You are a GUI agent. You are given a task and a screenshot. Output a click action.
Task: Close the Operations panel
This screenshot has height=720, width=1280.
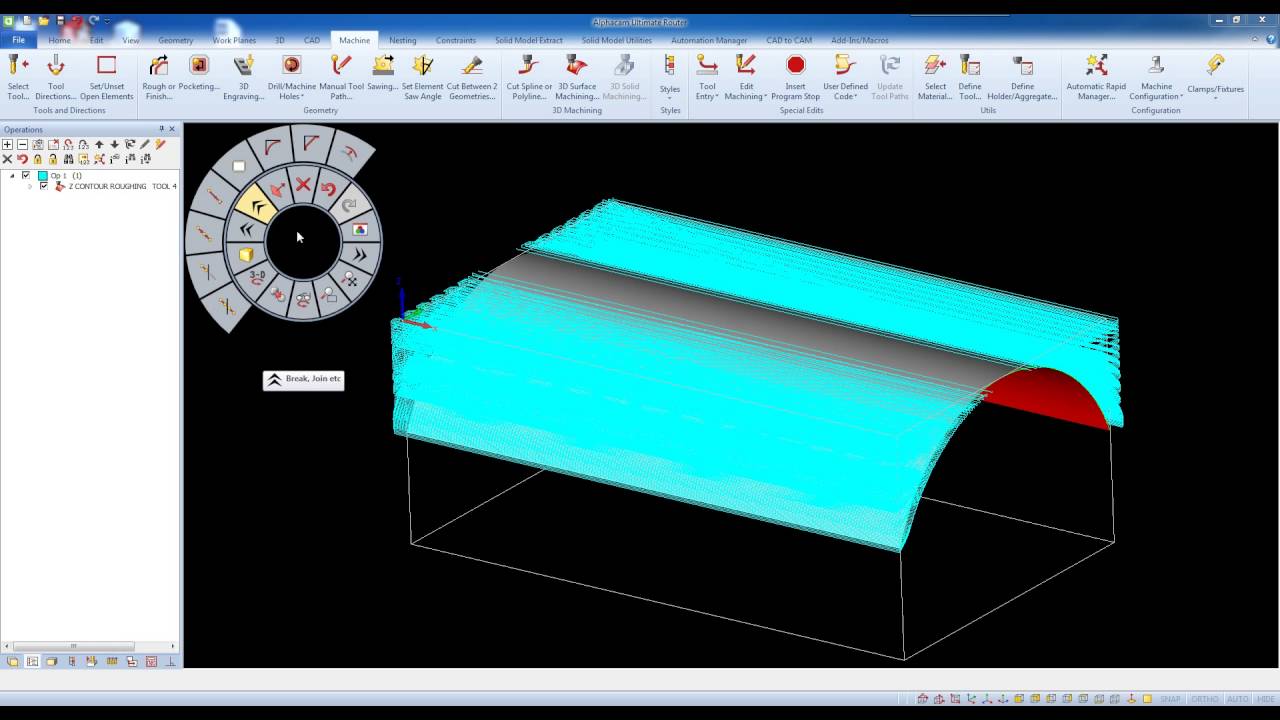pyautogui.click(x=172, y=129)
